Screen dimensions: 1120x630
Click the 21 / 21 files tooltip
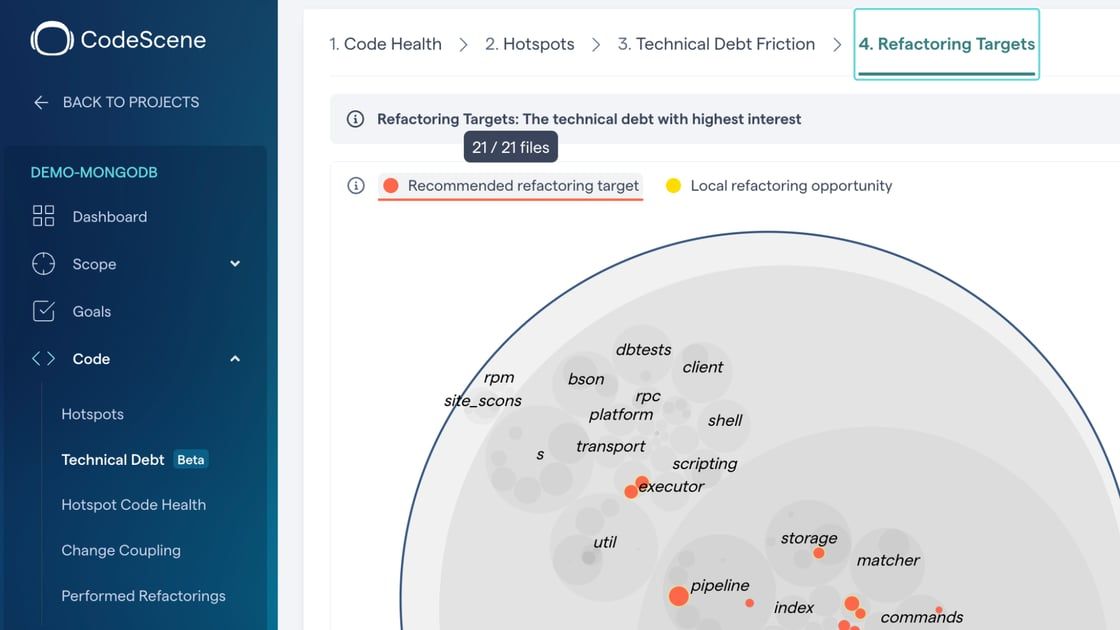click(x=511, y=147)
